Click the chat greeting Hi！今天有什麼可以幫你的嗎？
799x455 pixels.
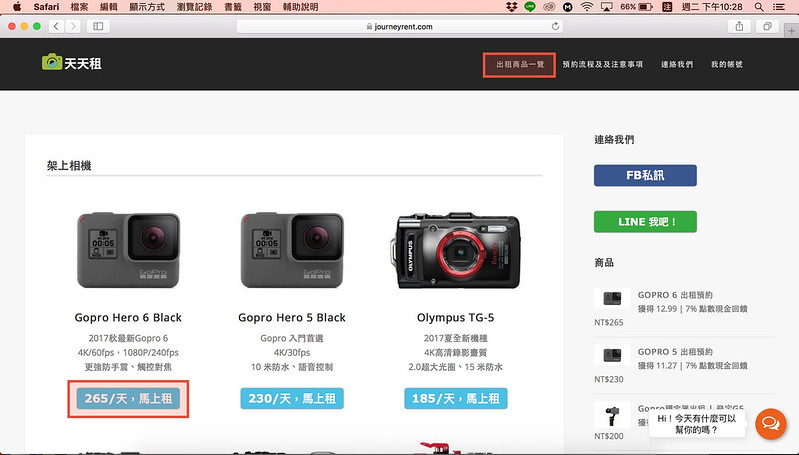697,424
